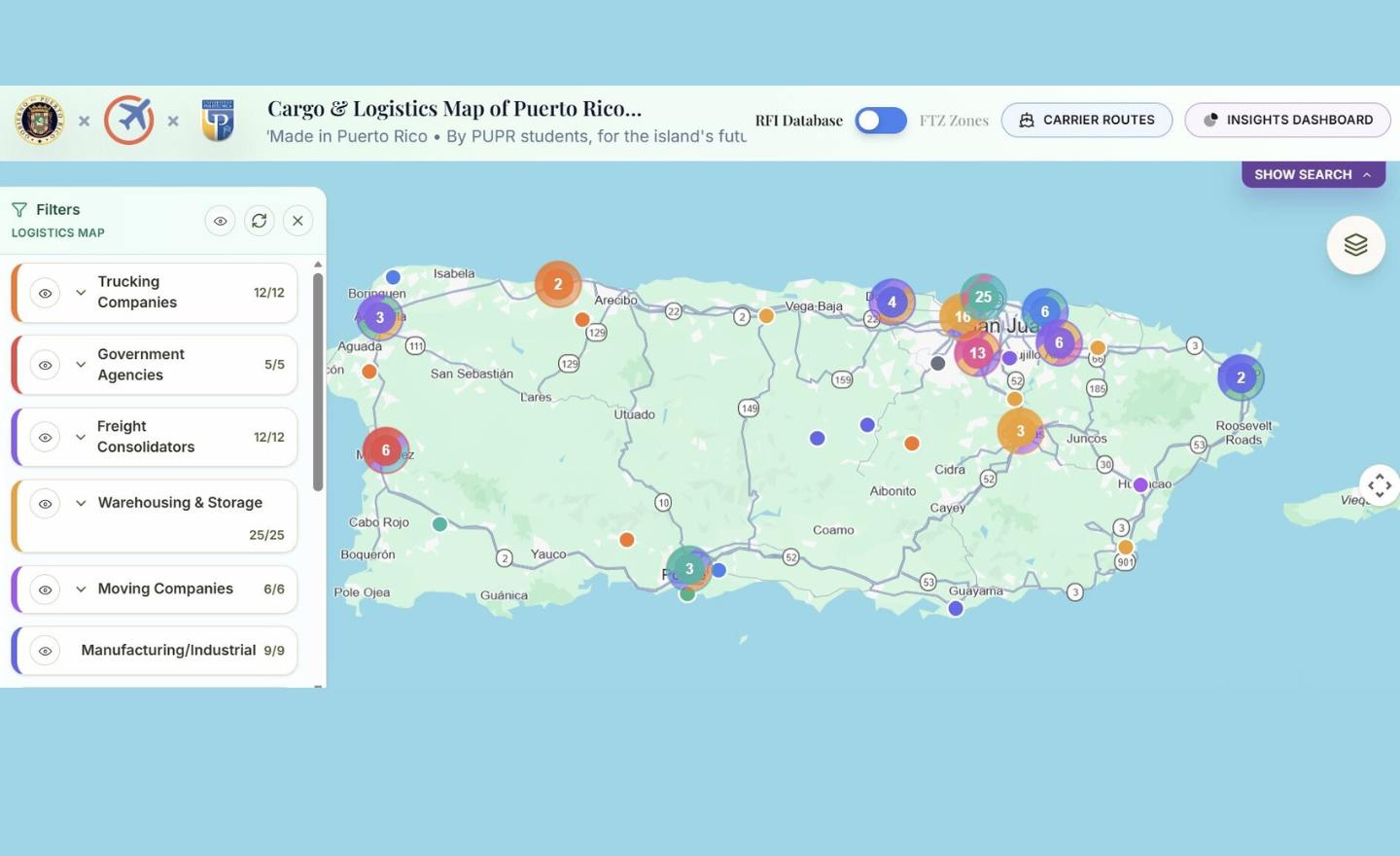This screenshot has height=856, width=1400.
Task: Hide Moving Companies layer via eye
Action: pos(45,589)
